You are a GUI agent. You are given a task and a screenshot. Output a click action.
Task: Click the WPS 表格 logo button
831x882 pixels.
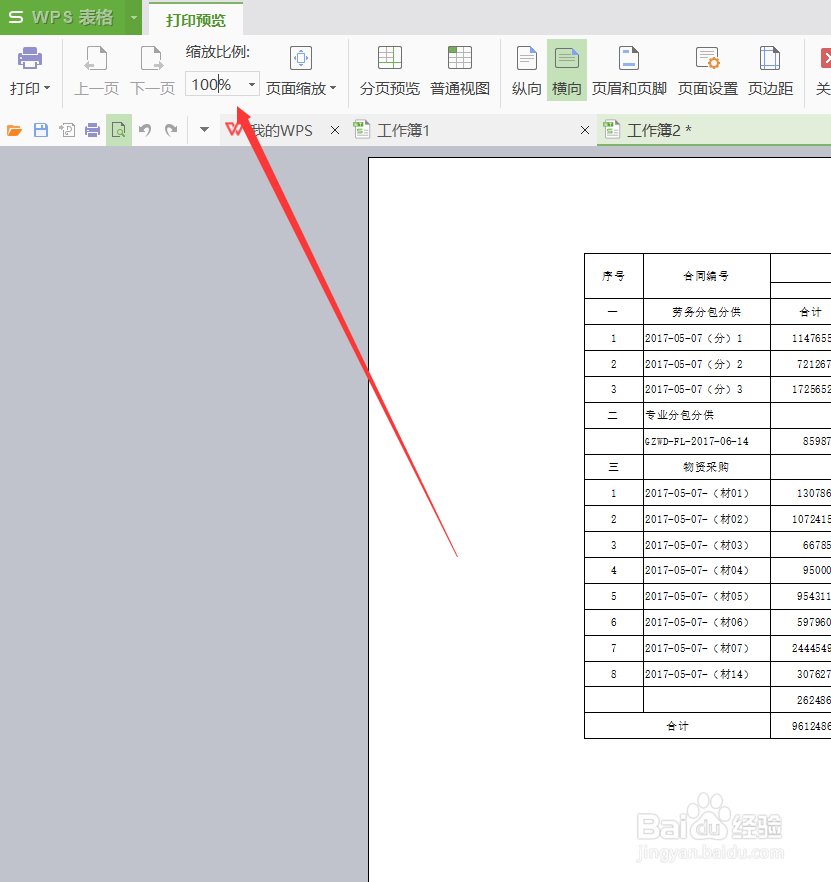[x=63, y=17]
